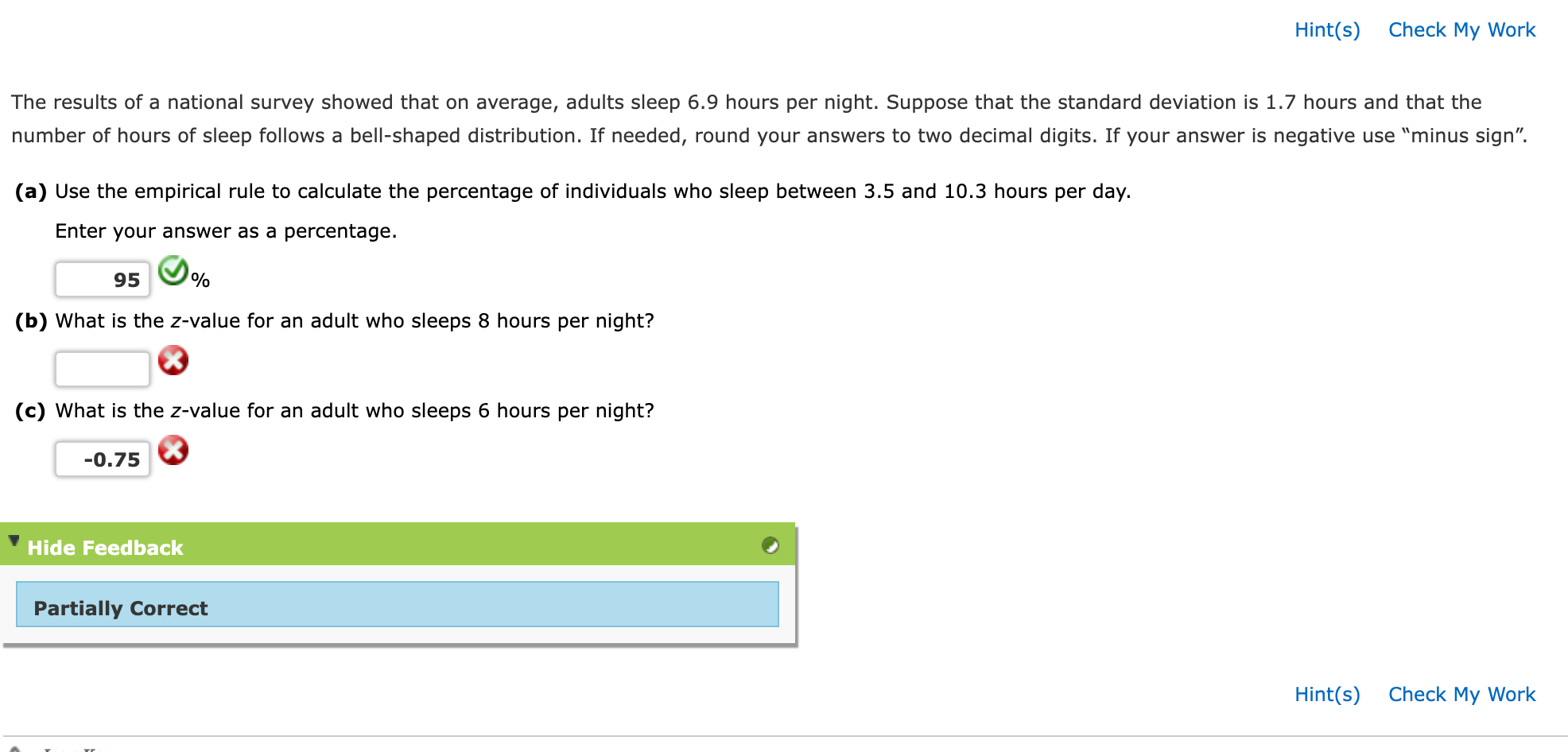The width and height of the screenshot is (1568, 752).
Task: Click the answer box showing -0.75
Action: [x=101, y=457]
